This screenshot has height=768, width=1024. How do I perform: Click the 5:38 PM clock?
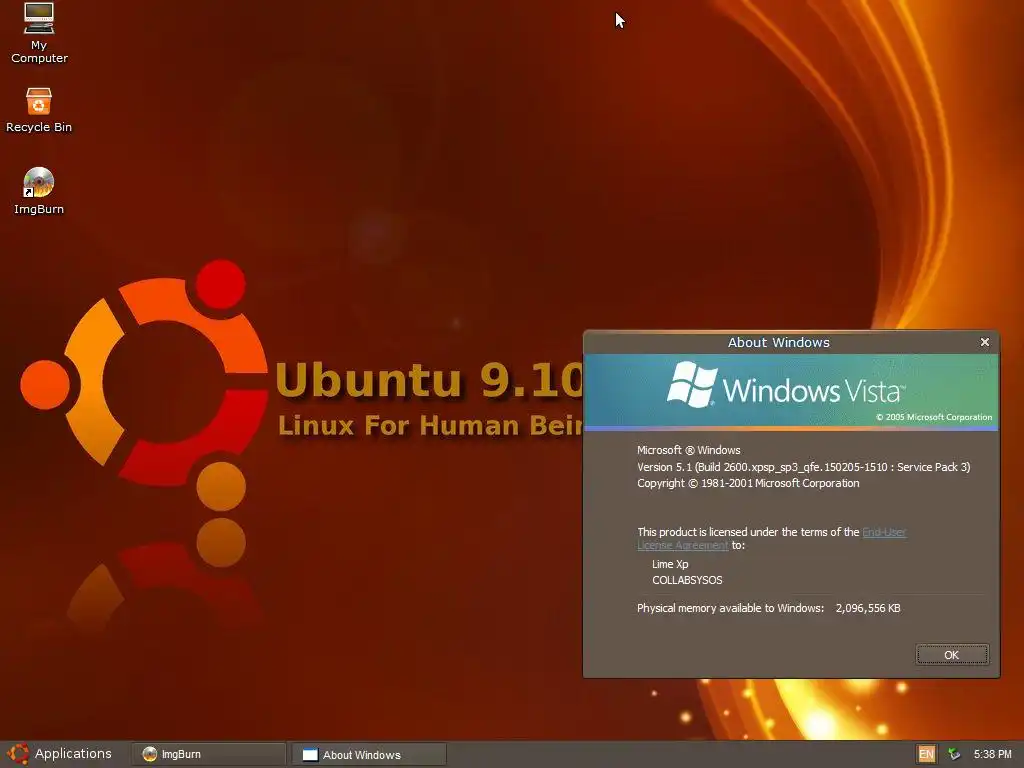(x=992, y=754)
